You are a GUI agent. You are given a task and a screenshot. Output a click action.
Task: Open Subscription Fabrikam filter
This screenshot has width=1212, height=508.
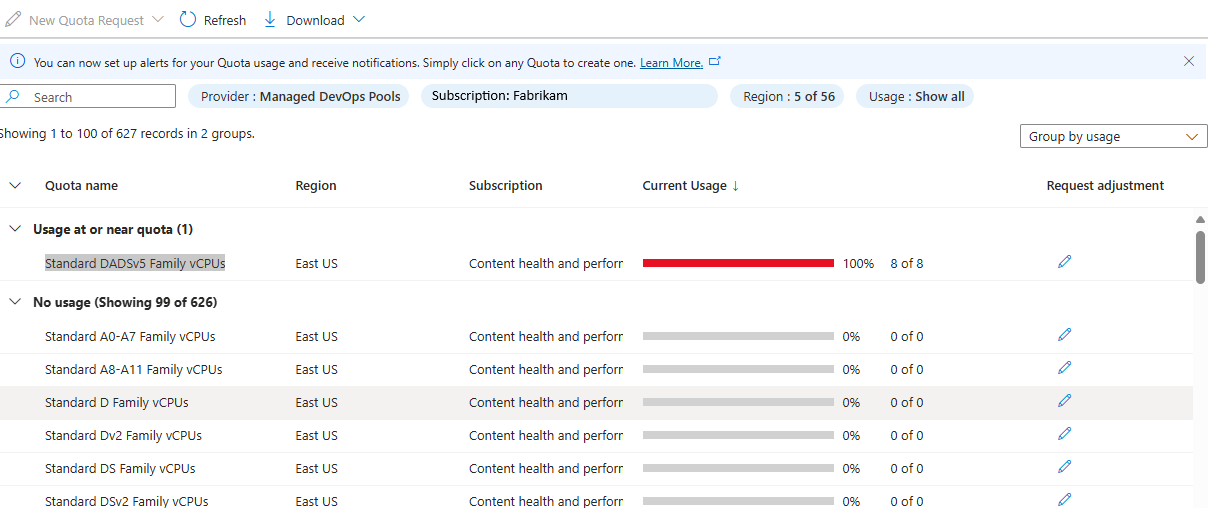tap(569, 96)
